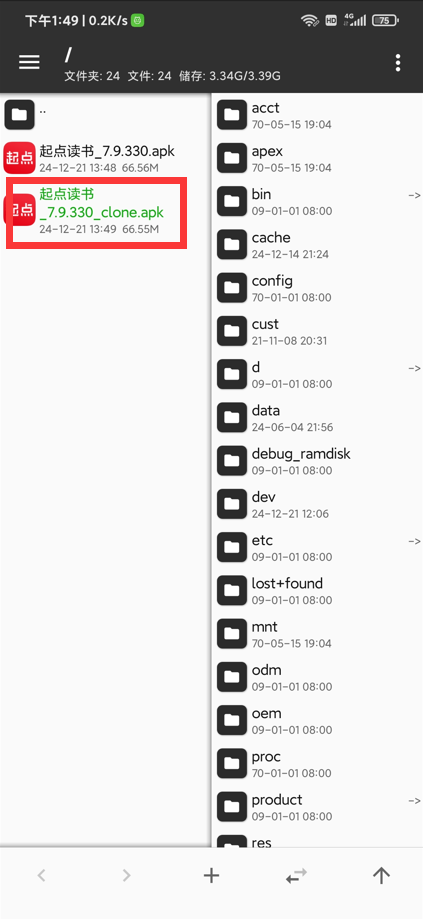Select the 起点读书_7.9.330.apk app icon
The height and width of the screenshot is (919, 423).
[19, 158]
